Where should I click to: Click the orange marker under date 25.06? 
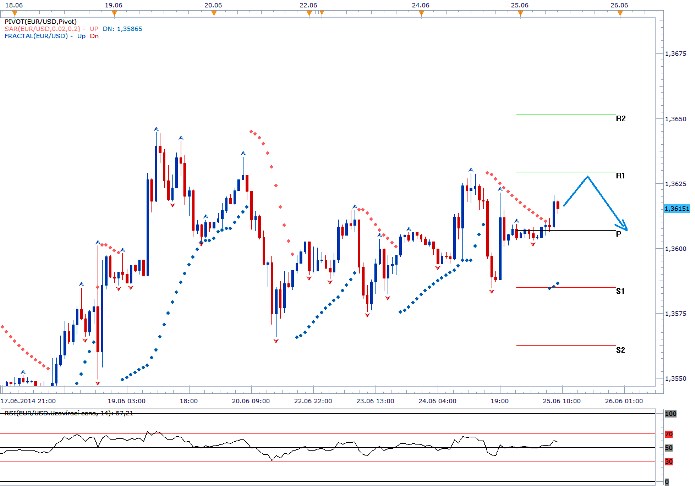(x=520, y=13)
